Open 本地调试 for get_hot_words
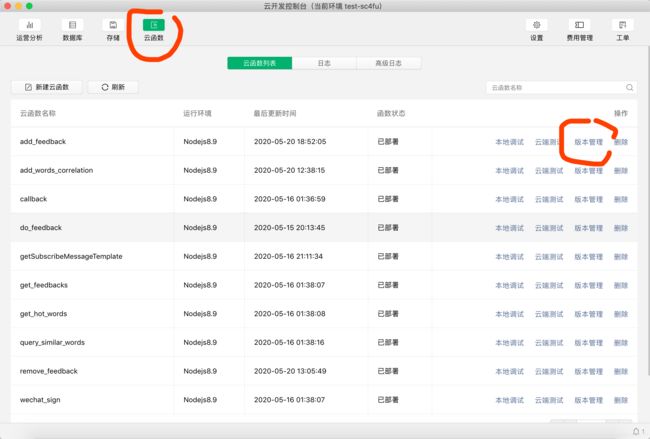Viewport: 650px width, 439px height. click(x=509, y=314)
